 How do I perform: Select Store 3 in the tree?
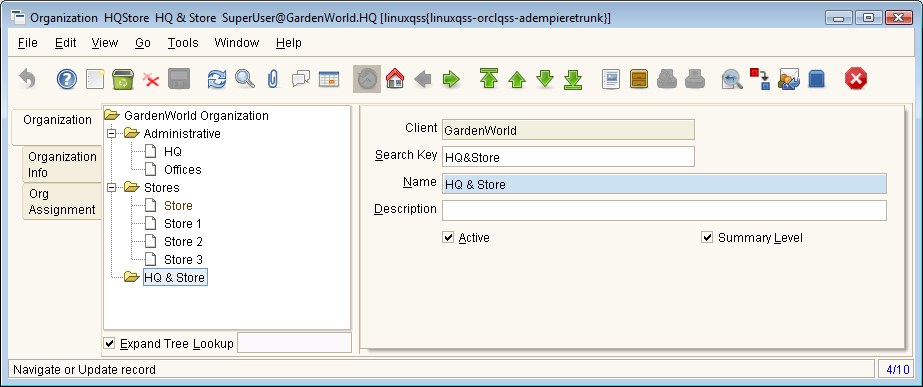tap(183, 259)
